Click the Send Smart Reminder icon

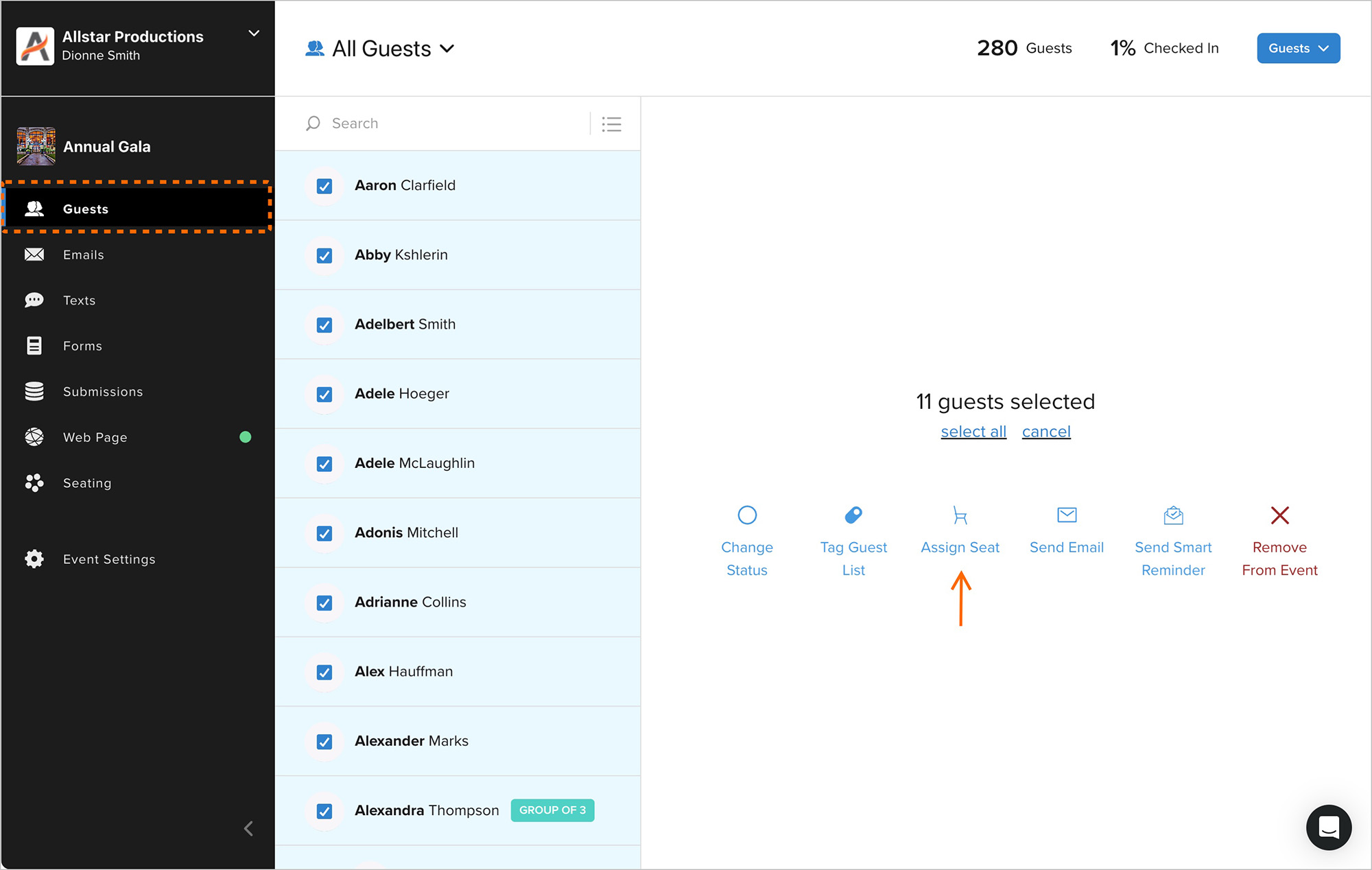[x=1173, y=515]
